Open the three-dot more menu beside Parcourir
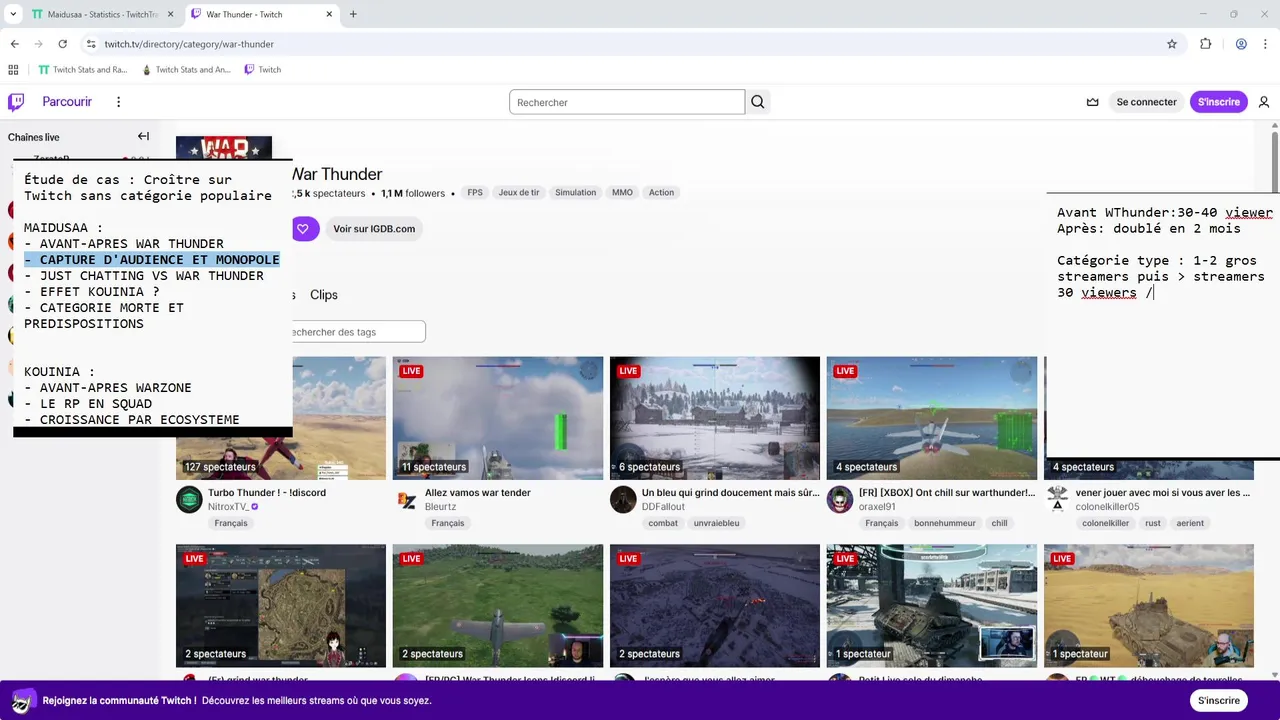This screenshot has height=720, width=1280. 118,102
